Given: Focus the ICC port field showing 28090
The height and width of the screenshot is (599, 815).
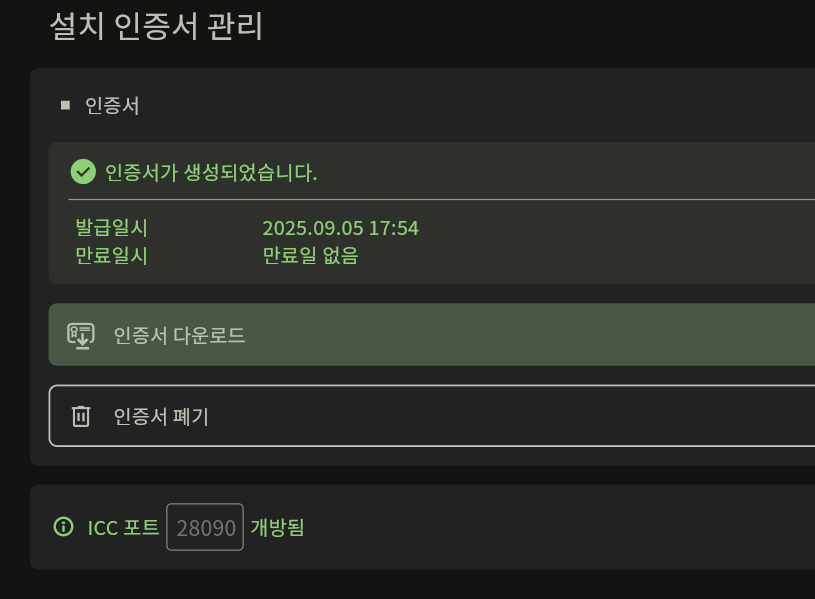Looking at the screenshot, I should tap(205, 527).
